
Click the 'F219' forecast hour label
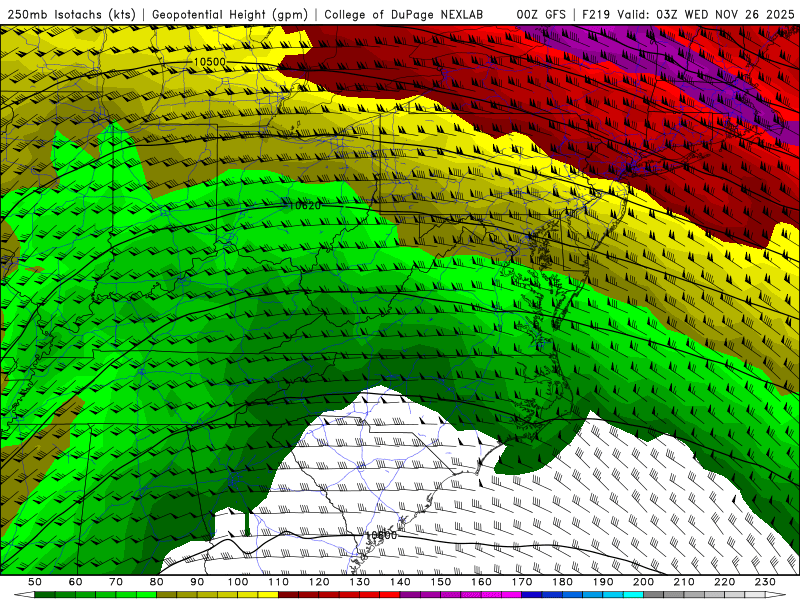click(x=596, y=14)
